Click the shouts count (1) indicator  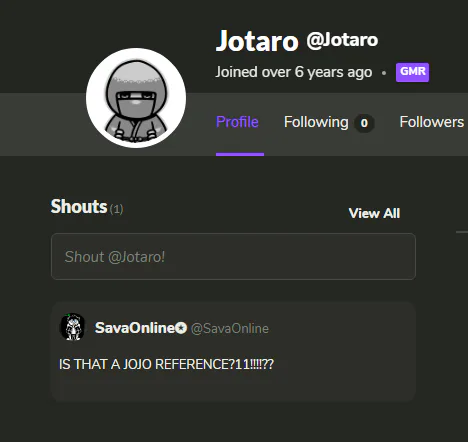pos(116,209)
